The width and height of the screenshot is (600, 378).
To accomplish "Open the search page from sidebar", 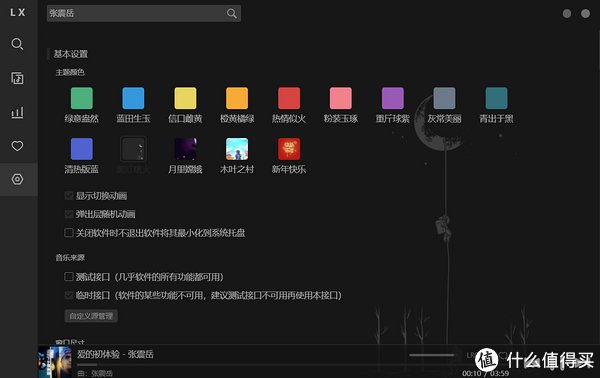I will (x=17, y=44).
